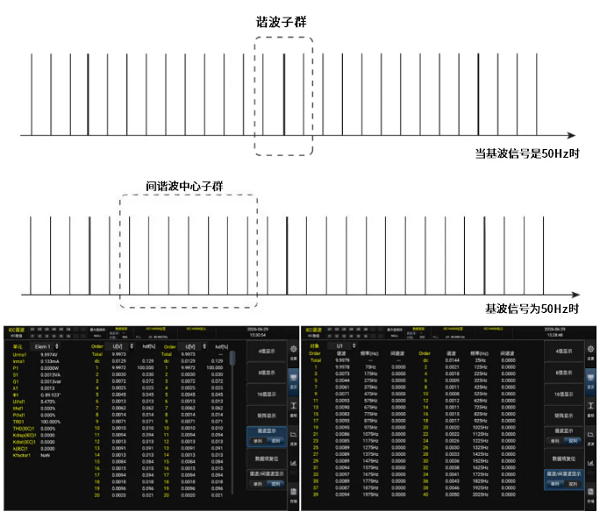
Task: Select the Uthd1 value 0.470%
Action: [48, 402]
